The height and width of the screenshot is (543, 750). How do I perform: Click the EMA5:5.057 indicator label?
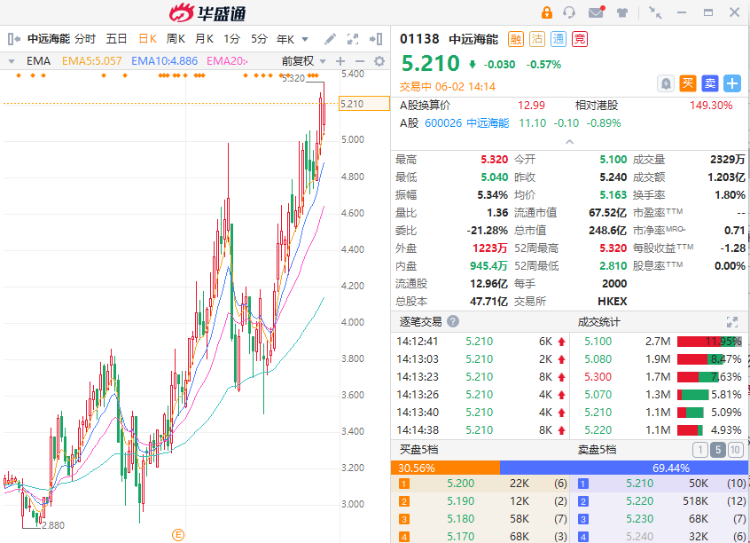pos(92,61)
